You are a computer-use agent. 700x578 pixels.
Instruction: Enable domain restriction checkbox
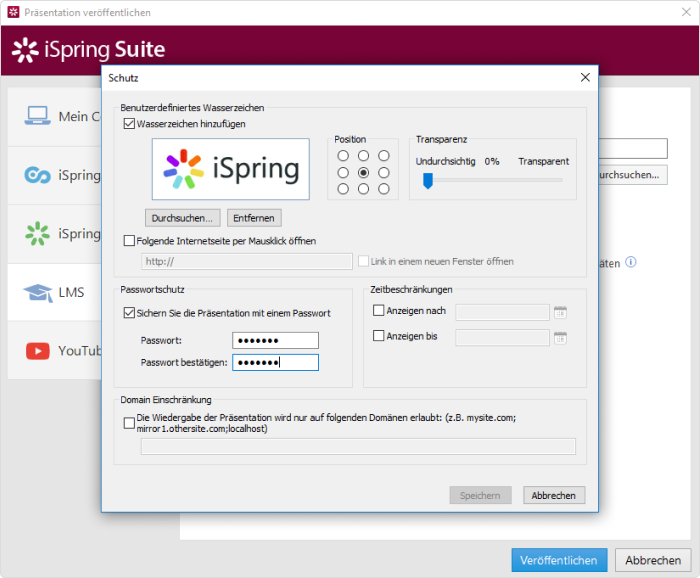click(129, 423)
